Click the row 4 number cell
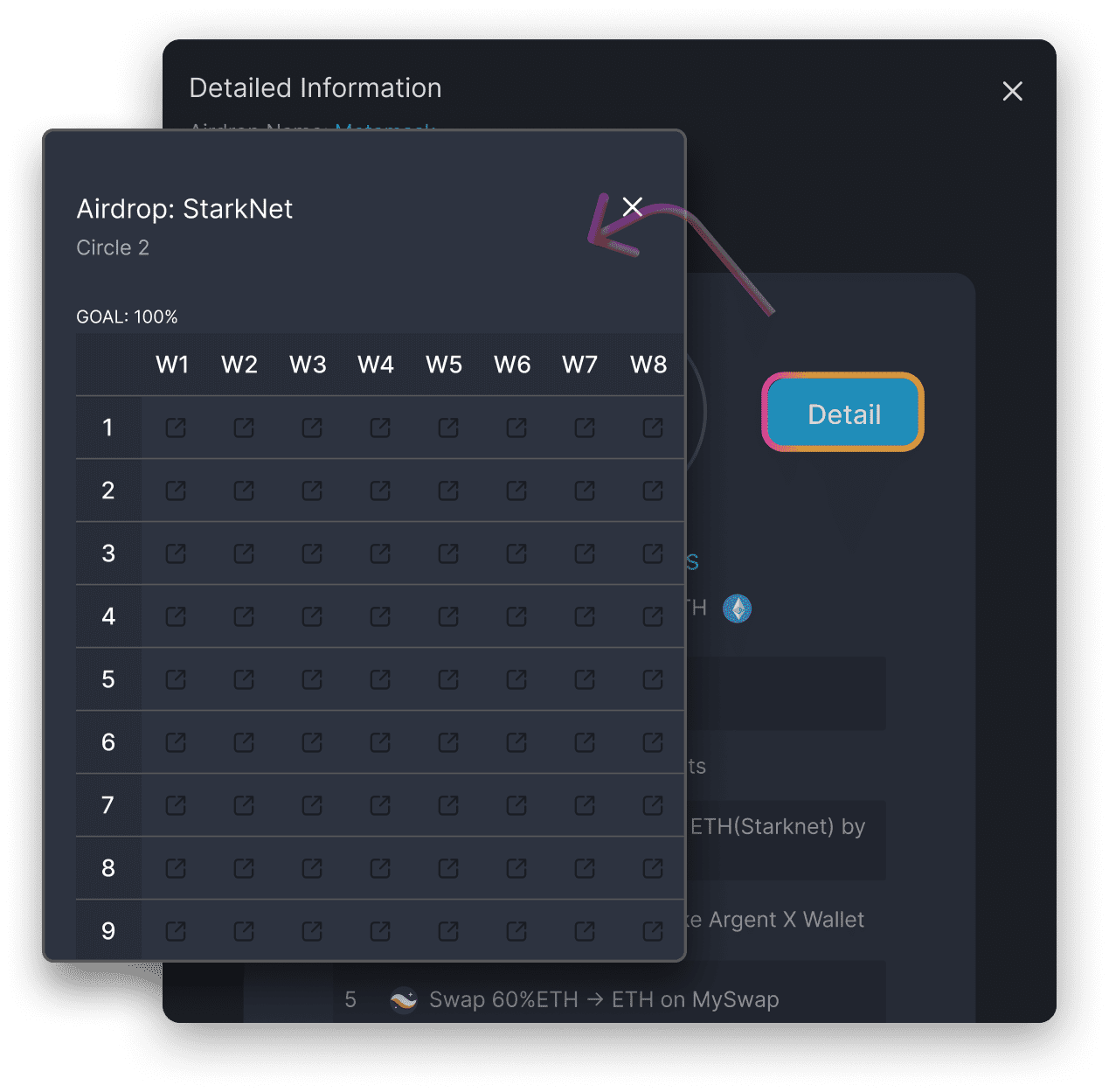This screenshot has height=1092, width=1109. pos(108,616)
